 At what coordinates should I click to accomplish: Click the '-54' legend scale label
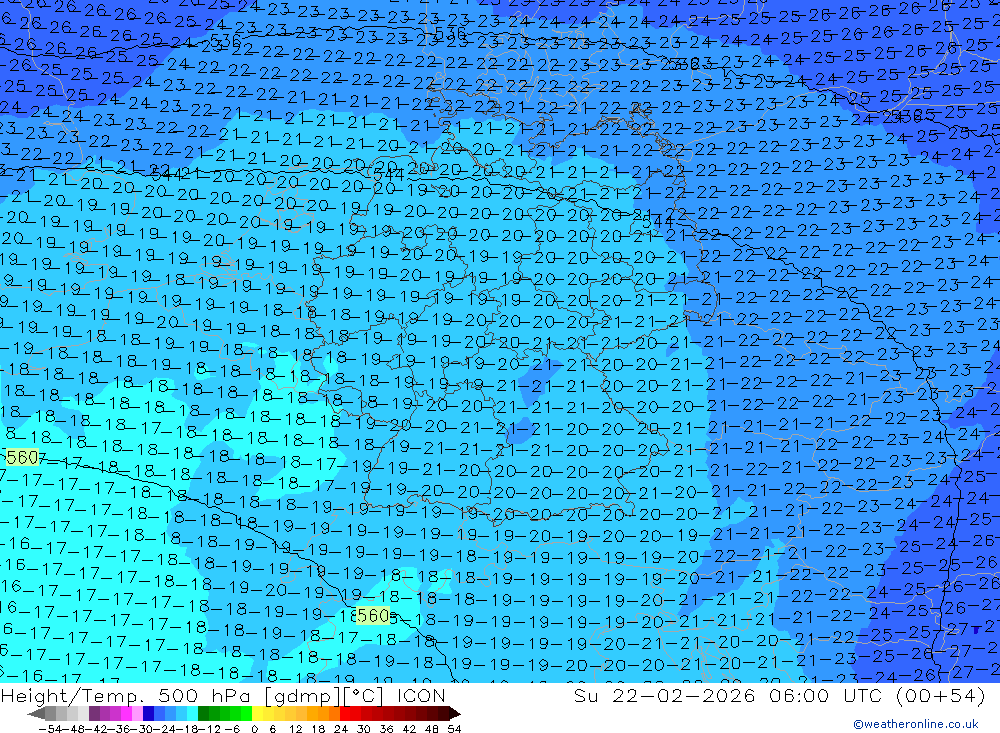(x=51, y=729)
